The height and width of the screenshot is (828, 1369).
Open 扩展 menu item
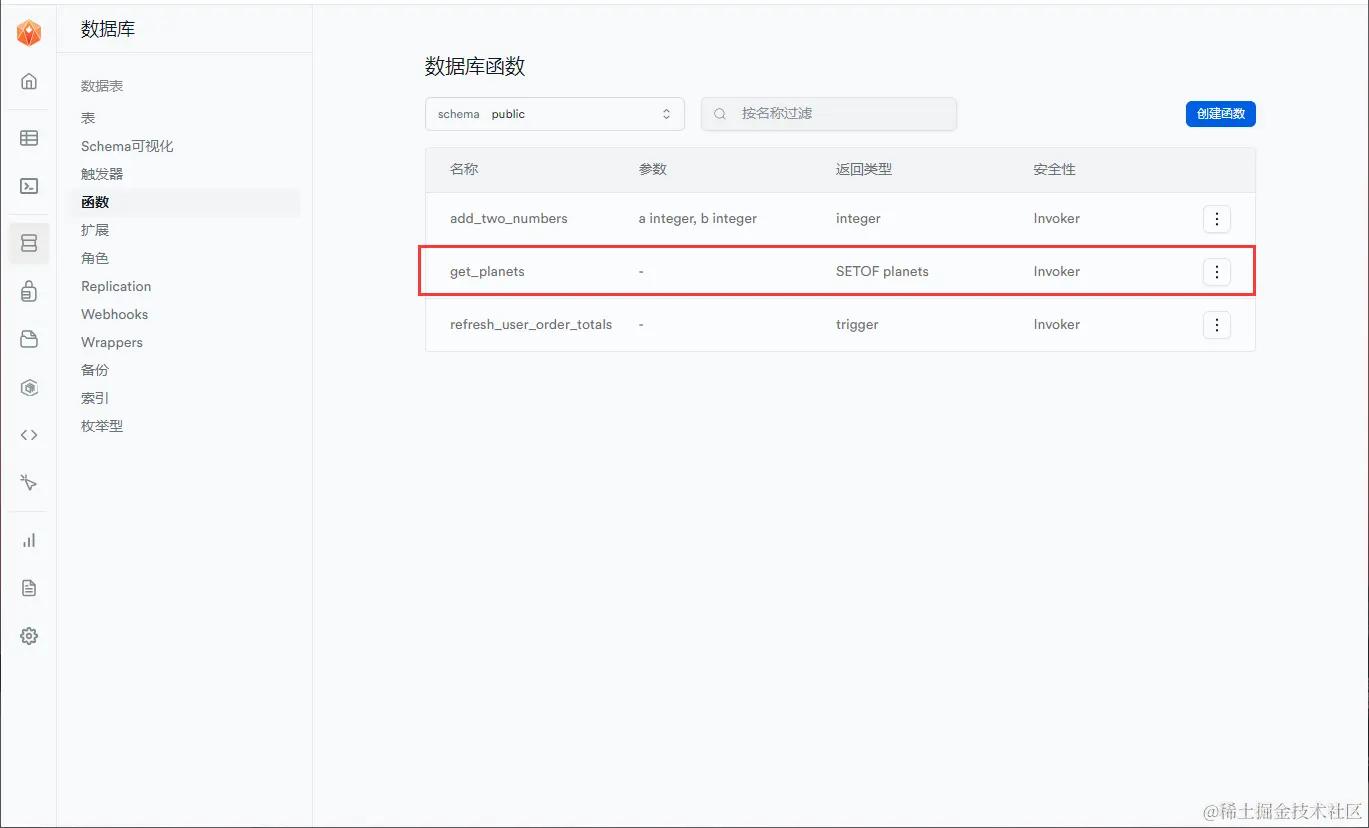[x=95, y=230]
